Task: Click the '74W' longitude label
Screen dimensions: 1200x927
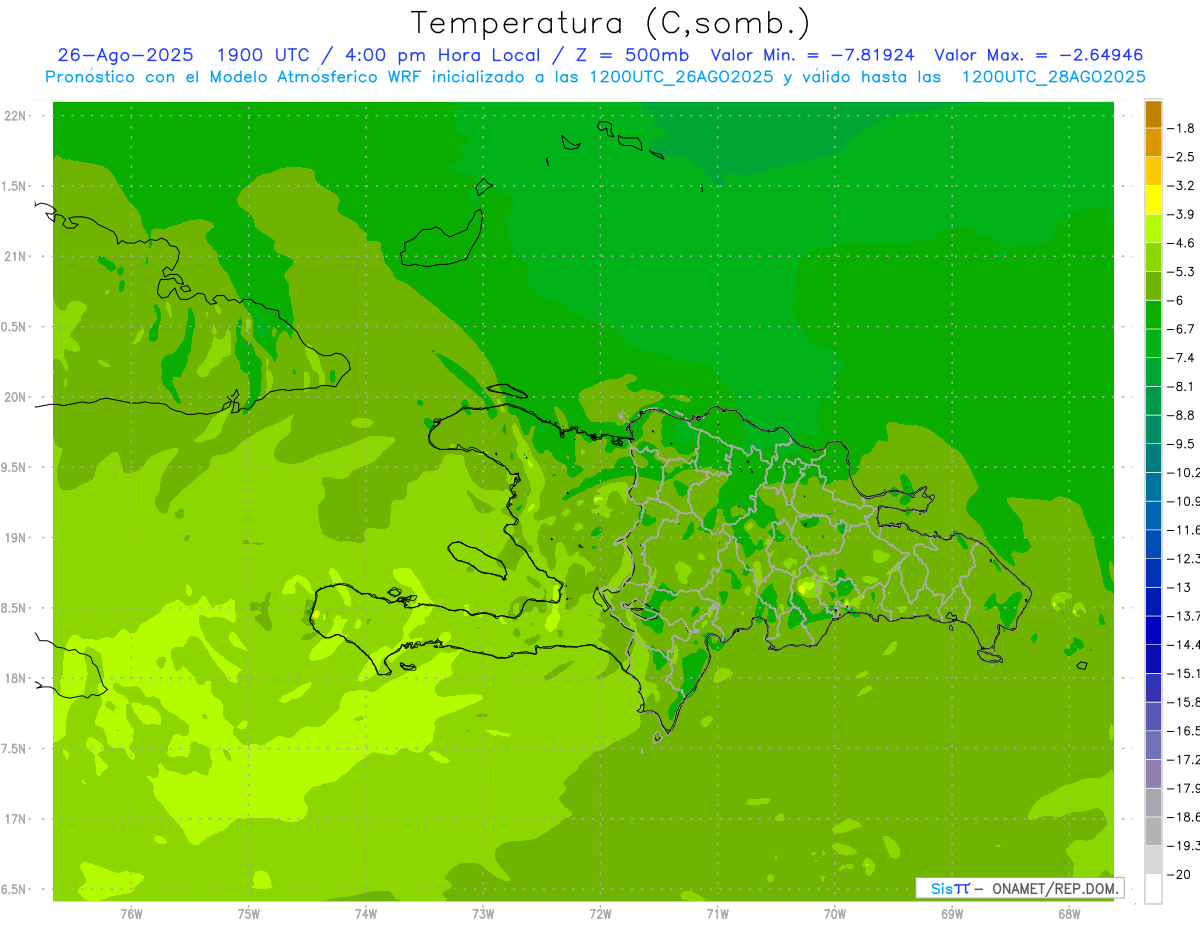Action: coord(366,913)
